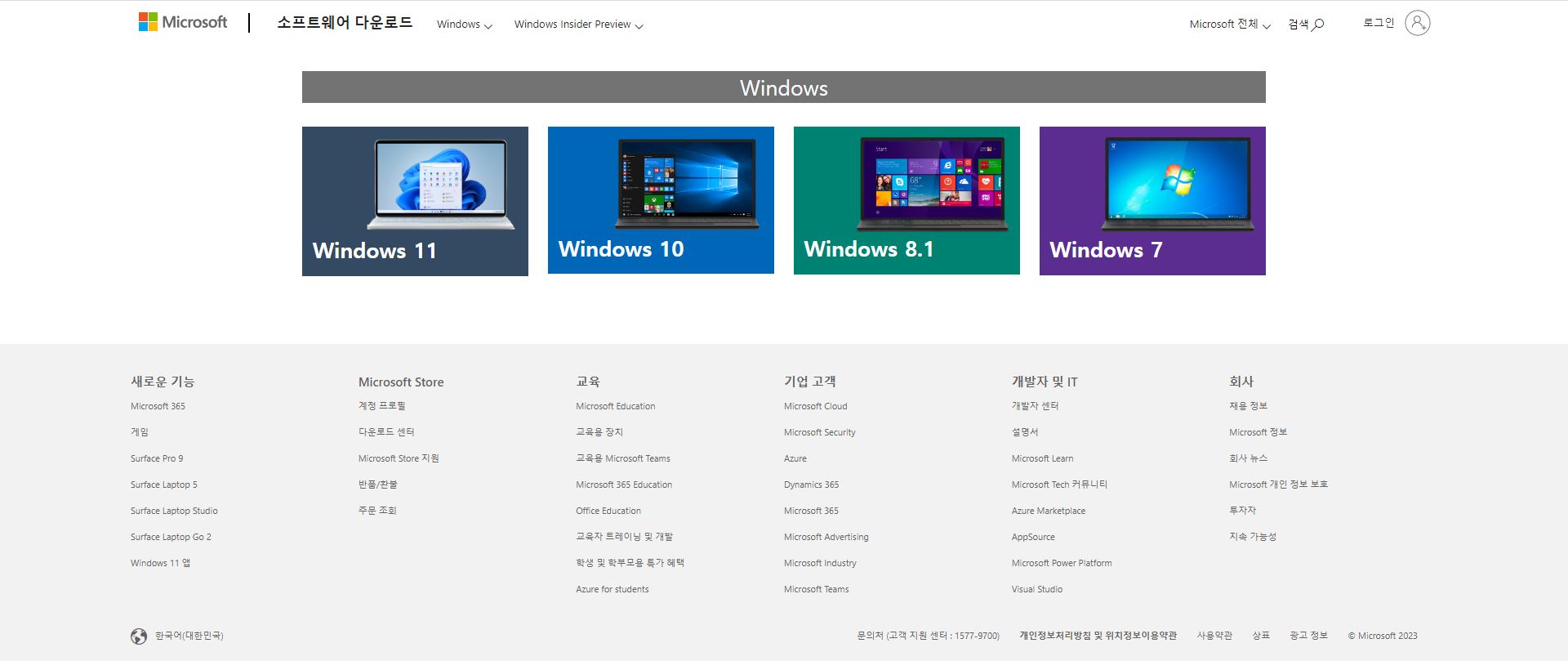Change language via 한국어(대한민국) link
The height and width of the screenshot is (661, 1568).
[189, 636]
